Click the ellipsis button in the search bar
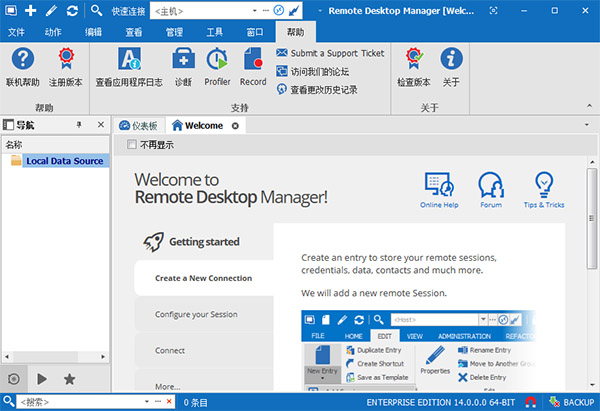Viewport: 600px width, 411px height. (x=158, y=402)
